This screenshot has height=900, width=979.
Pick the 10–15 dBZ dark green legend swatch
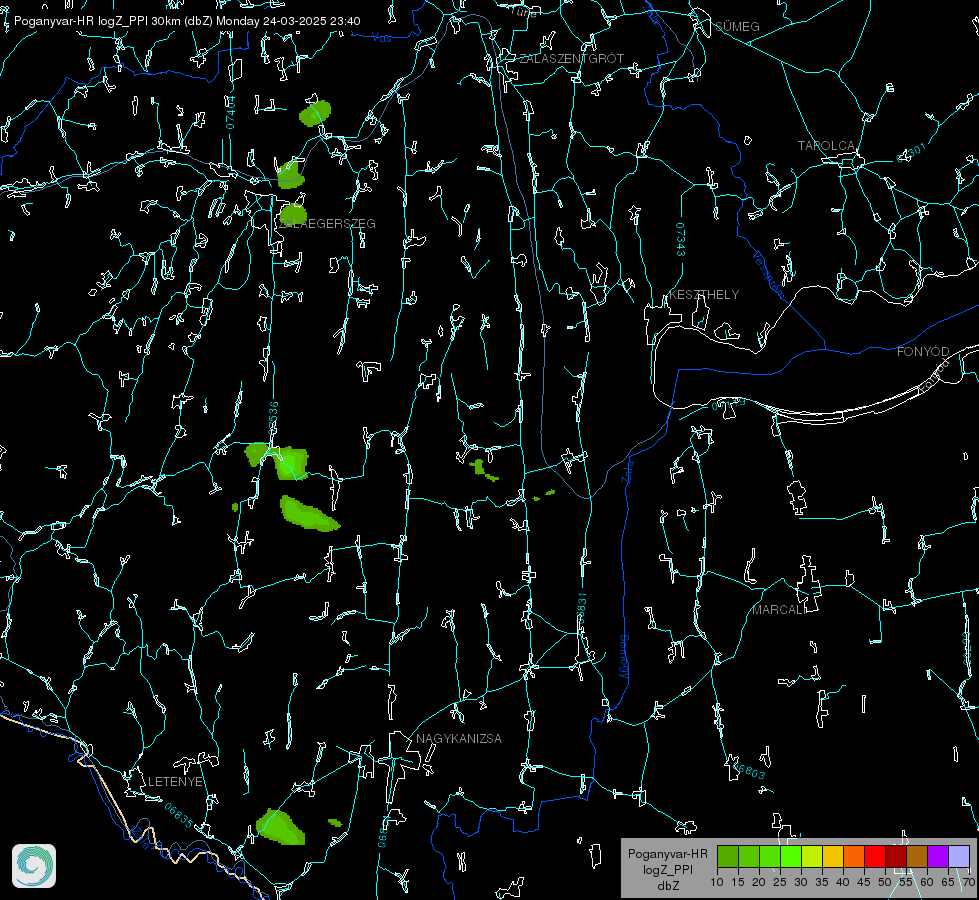click(x=728, y=856)
